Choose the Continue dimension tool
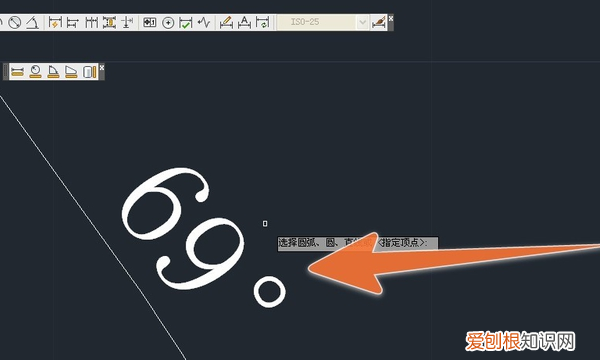 click(x=91, y=23)
